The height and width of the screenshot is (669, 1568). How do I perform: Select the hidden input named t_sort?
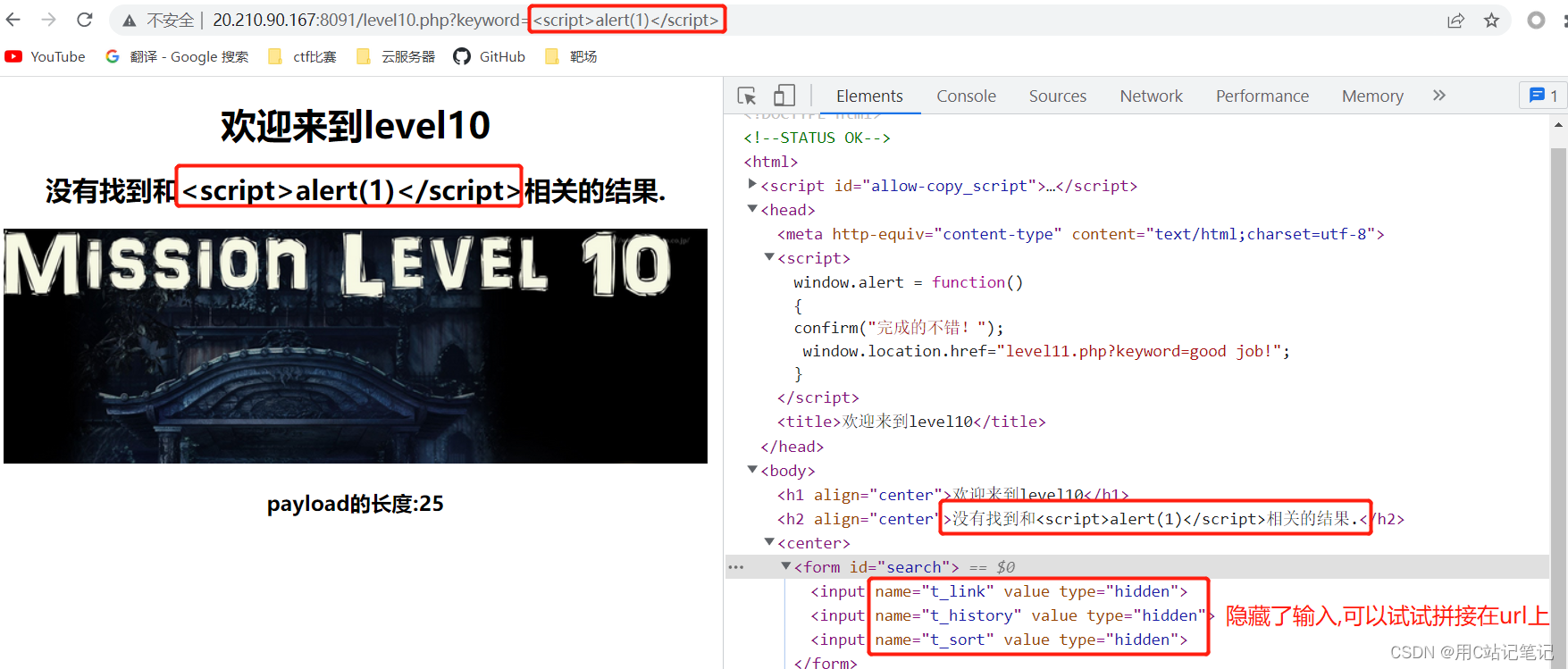(x=999, y=640)
